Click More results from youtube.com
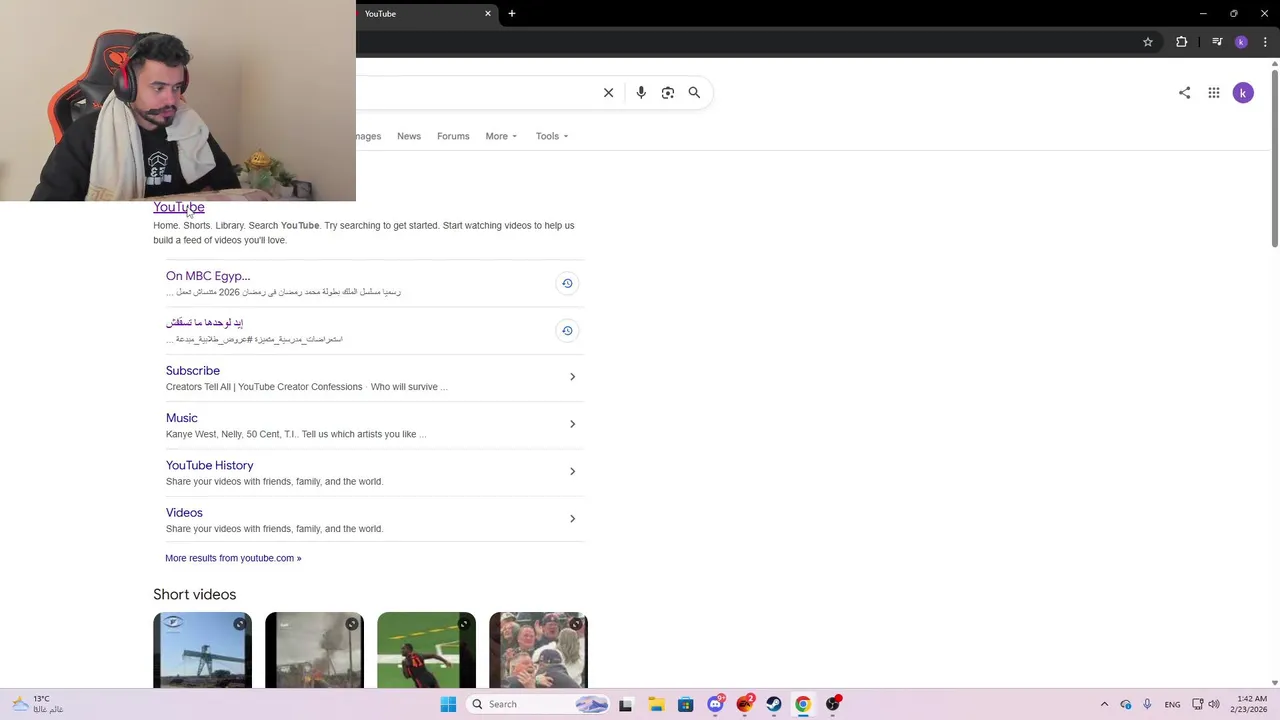Screen dimensions: 1280x720 pos(233,558)
